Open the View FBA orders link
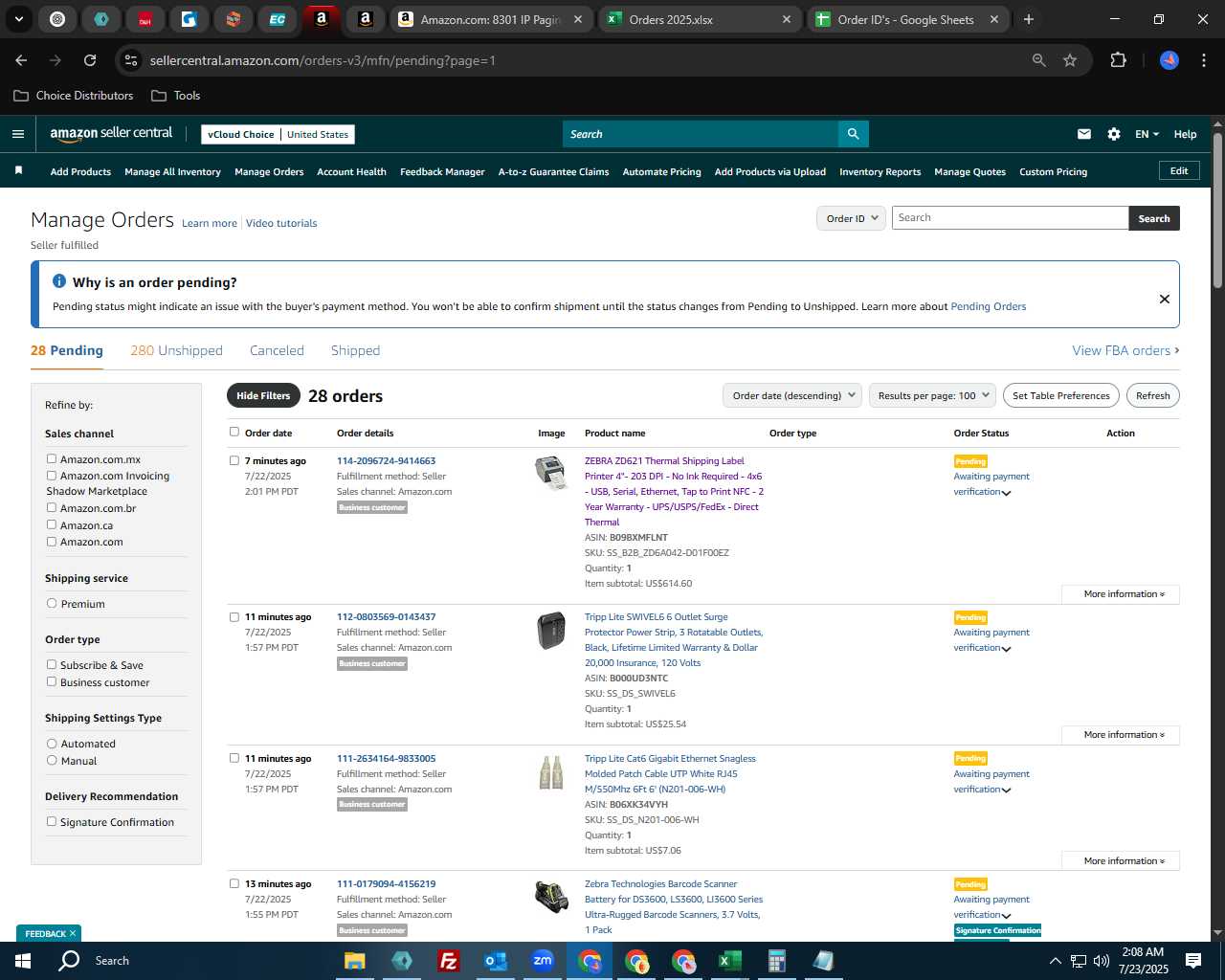Viewport: 1225px width, 980px height. [x=1125, y=350]
